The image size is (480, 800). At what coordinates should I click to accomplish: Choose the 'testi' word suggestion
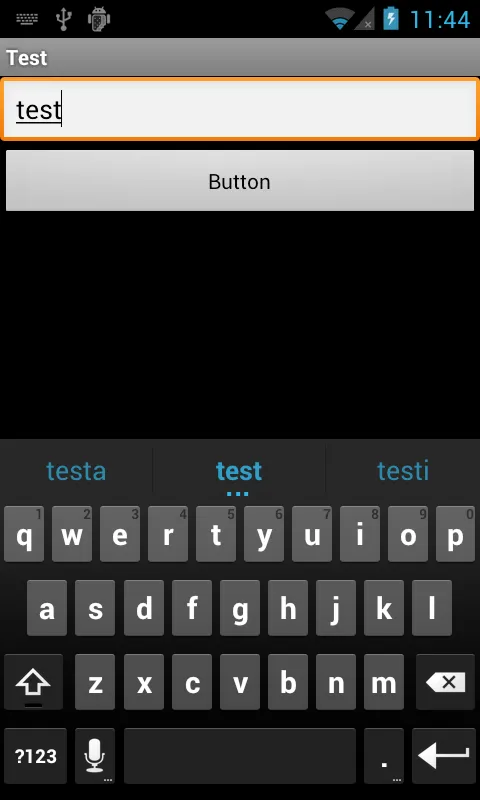(x=403, y=470)
